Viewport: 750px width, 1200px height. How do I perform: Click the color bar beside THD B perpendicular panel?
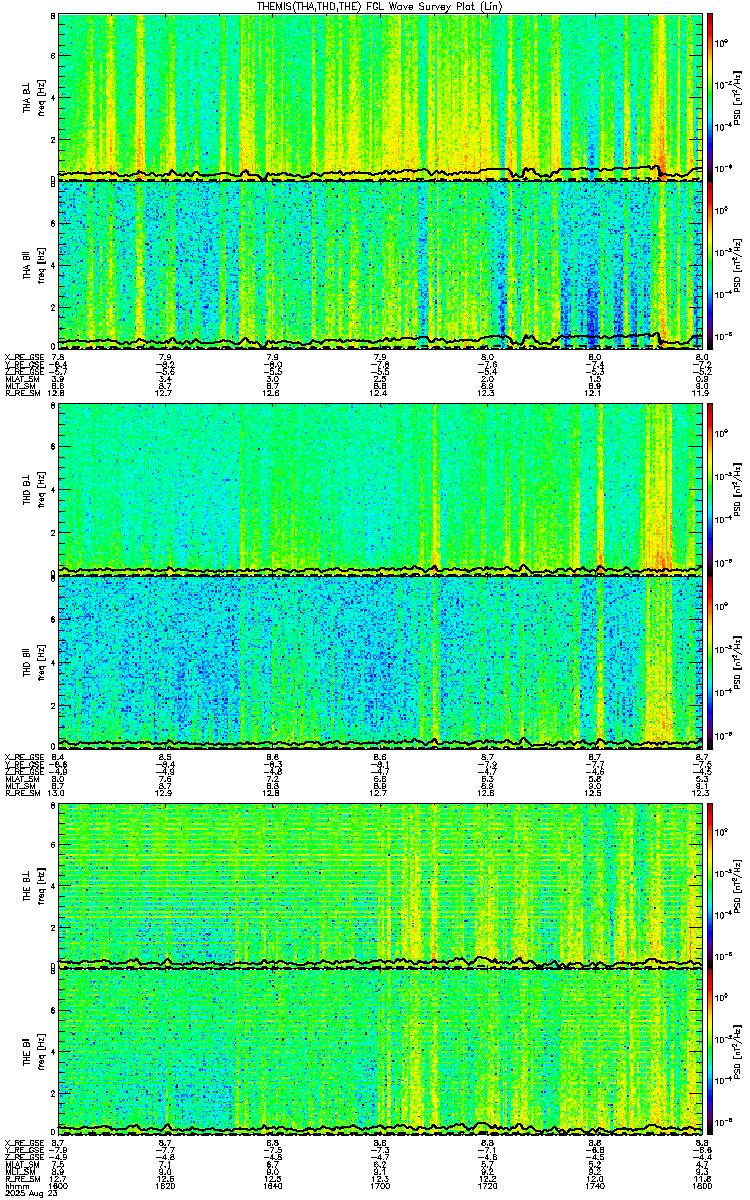(711, 489)
